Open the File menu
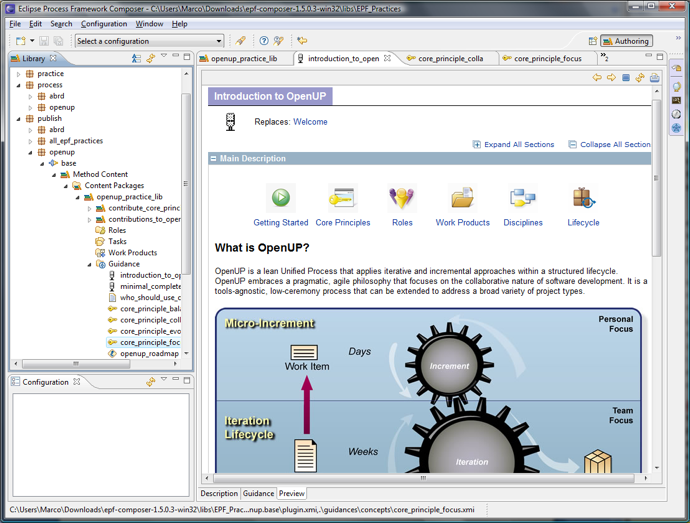690x523 pixels. pos(15,24)
